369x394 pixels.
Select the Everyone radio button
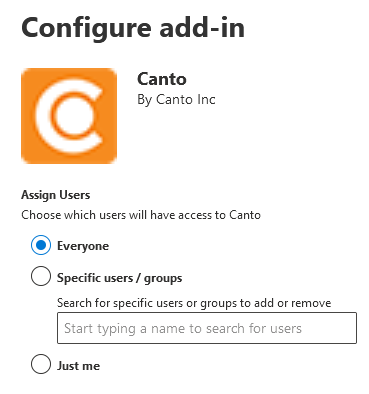coord(41,245)
